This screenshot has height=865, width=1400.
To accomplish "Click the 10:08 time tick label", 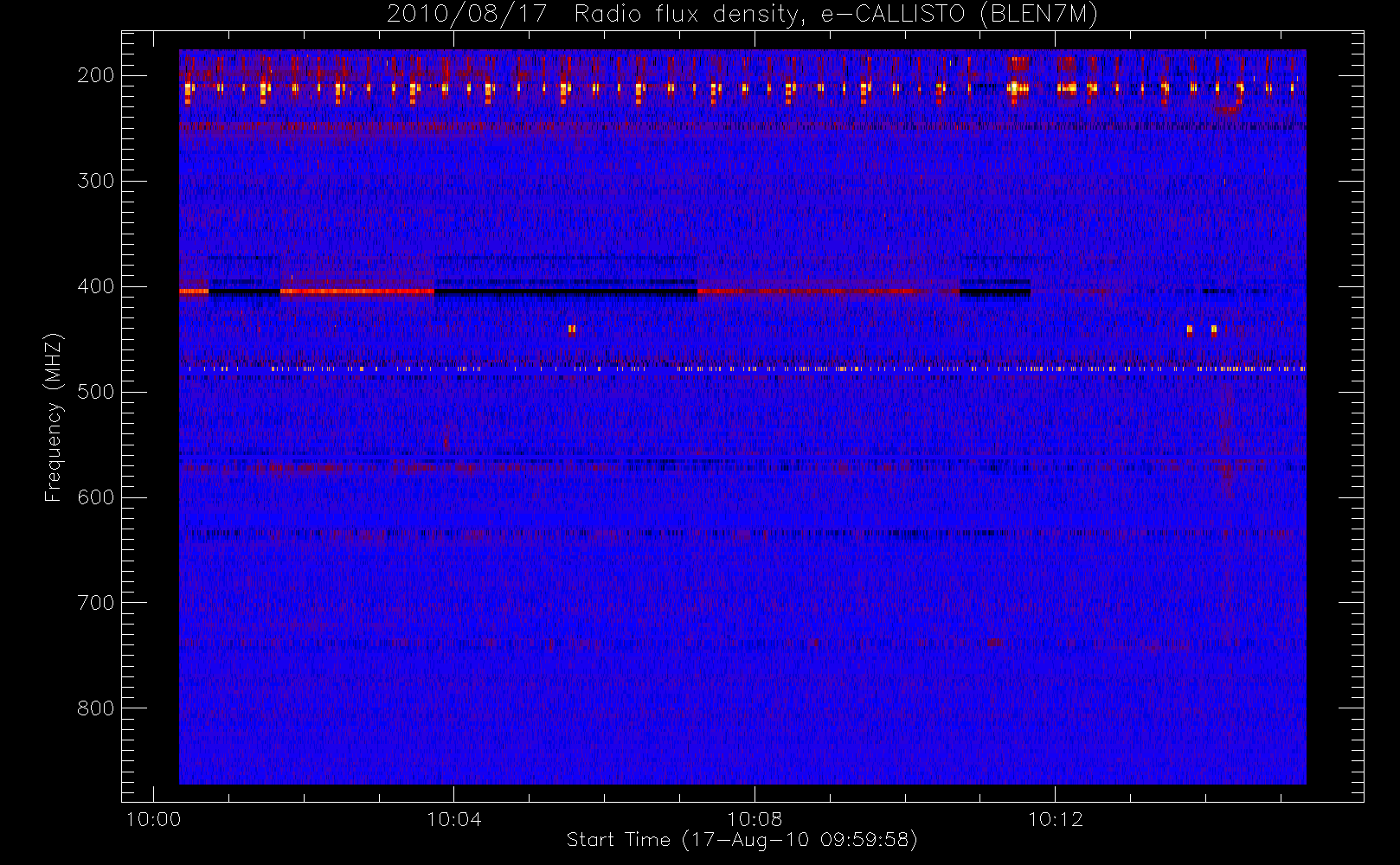I will [x=755, y=819].
